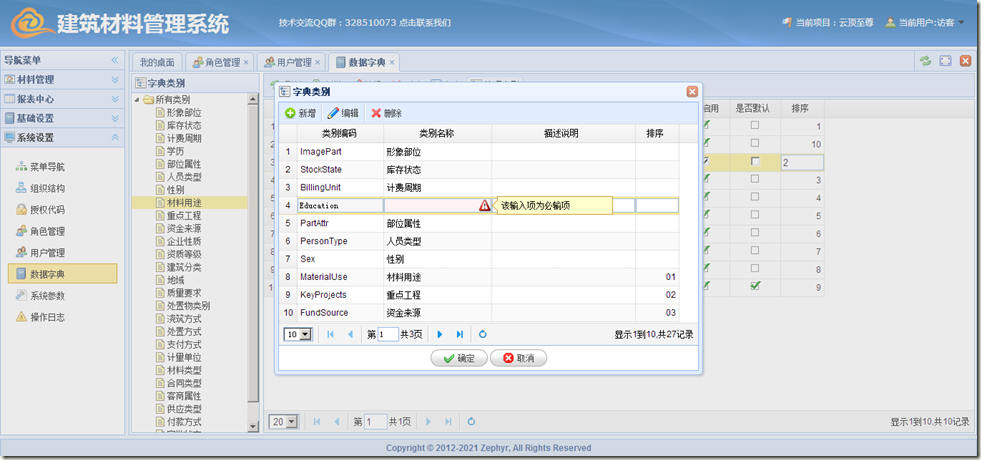Click the 确定 confirm button
981x460 pixels.
click(459, 358)
